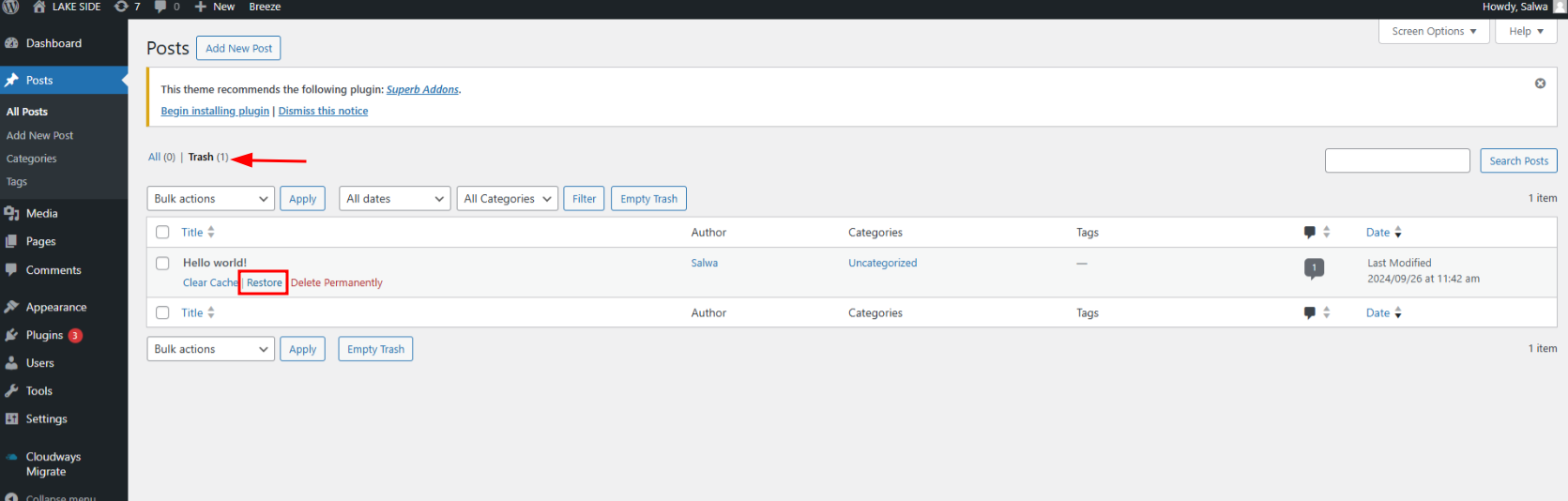Check the Hello world! post checkbox
Screen dimensions: 1568x501
(162, 264)
